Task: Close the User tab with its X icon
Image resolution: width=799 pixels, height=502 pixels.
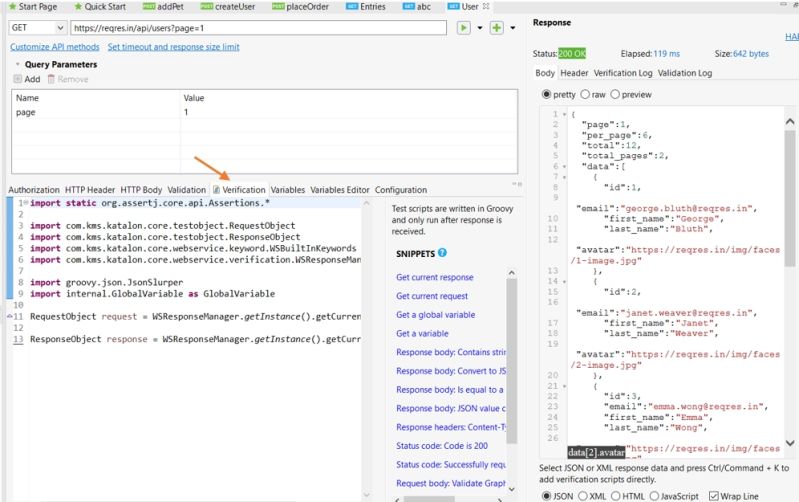Action: pos(486,6)
